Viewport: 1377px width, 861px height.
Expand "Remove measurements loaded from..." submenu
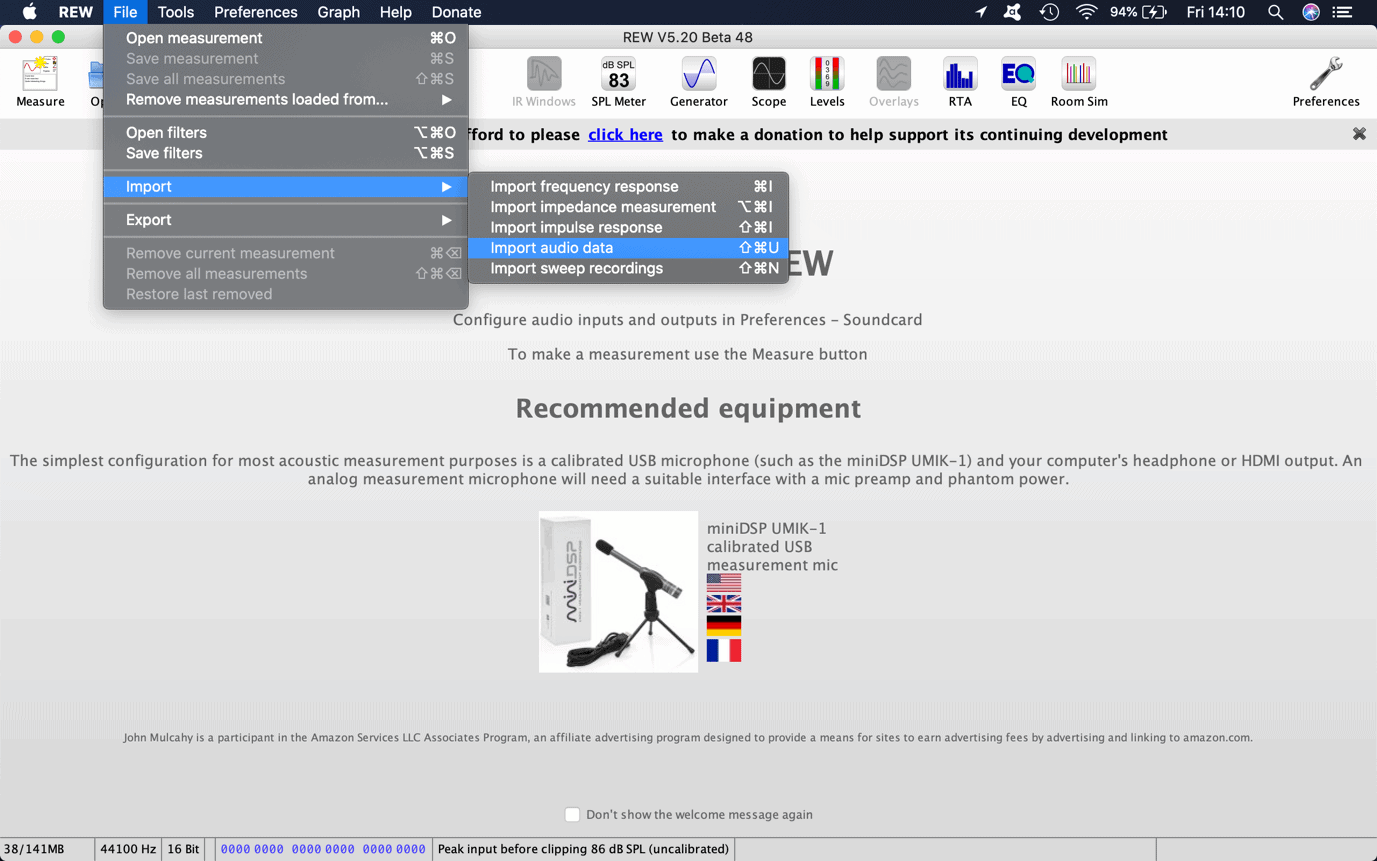click(x=286, y=100)
